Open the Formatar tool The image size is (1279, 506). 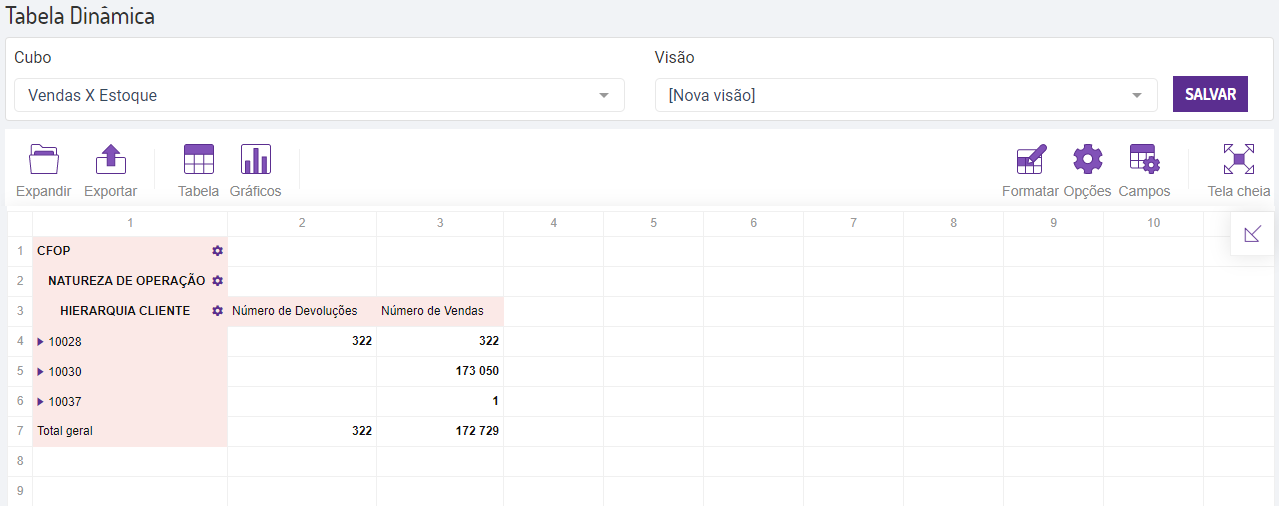click(x=1030, y=160)
